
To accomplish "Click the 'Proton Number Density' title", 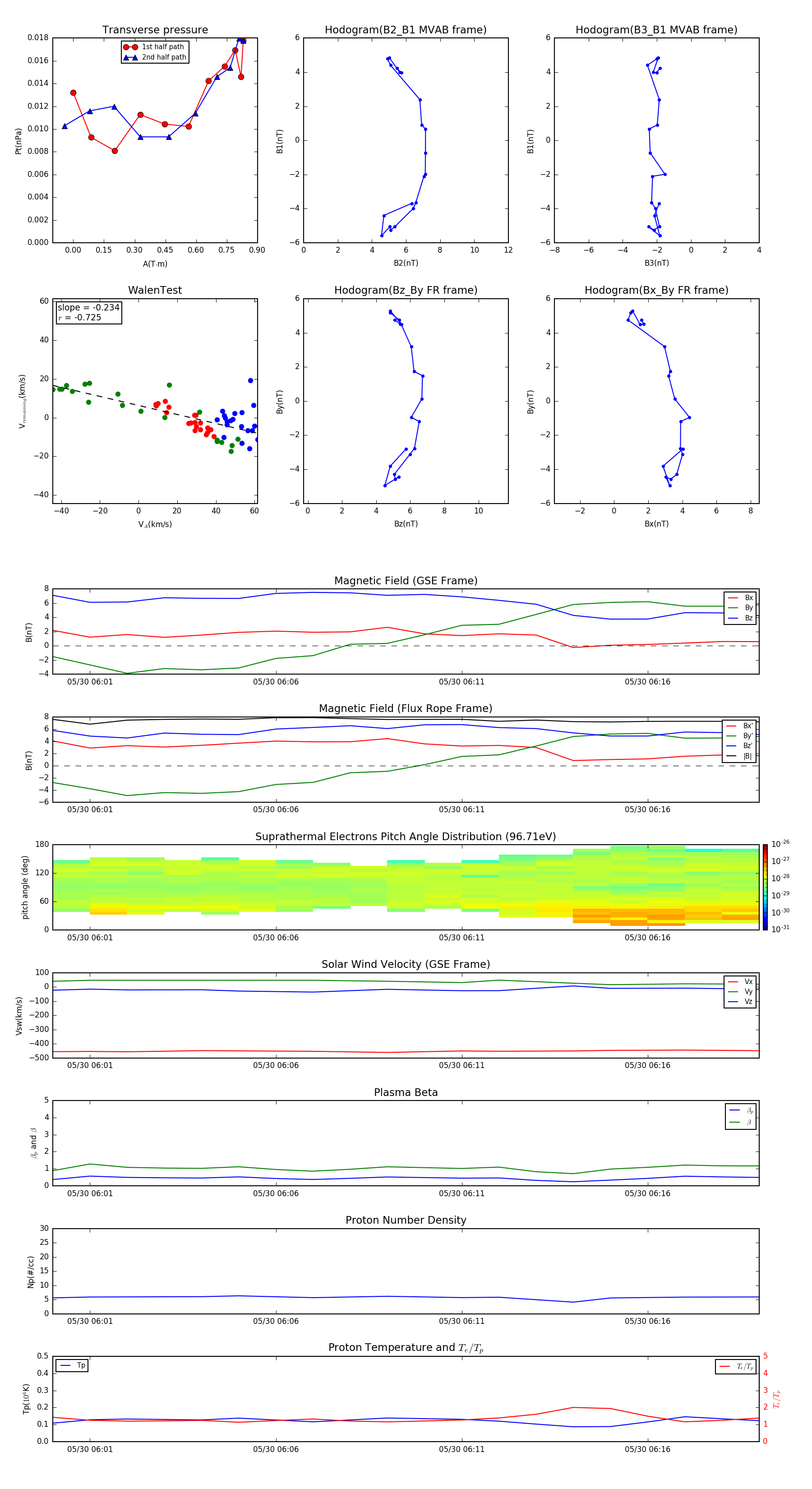I will [x=406, y=1220].
